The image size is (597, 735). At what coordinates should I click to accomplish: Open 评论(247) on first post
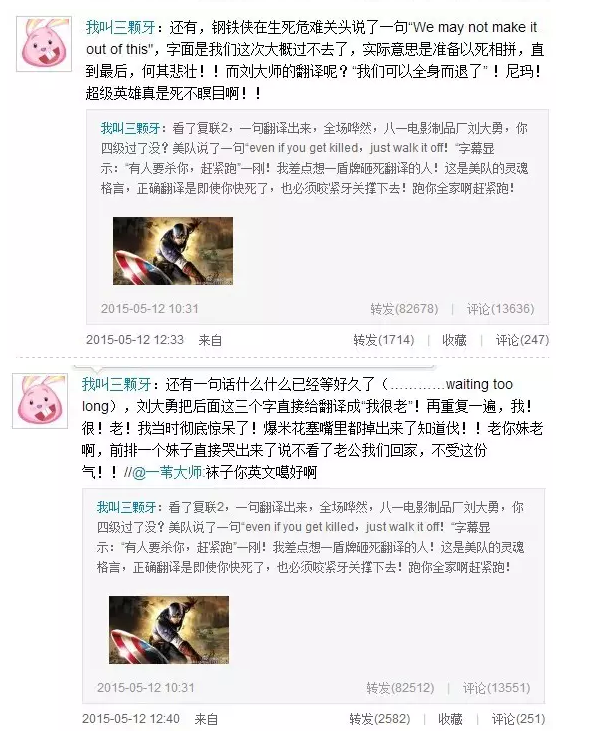click(522, 340)
